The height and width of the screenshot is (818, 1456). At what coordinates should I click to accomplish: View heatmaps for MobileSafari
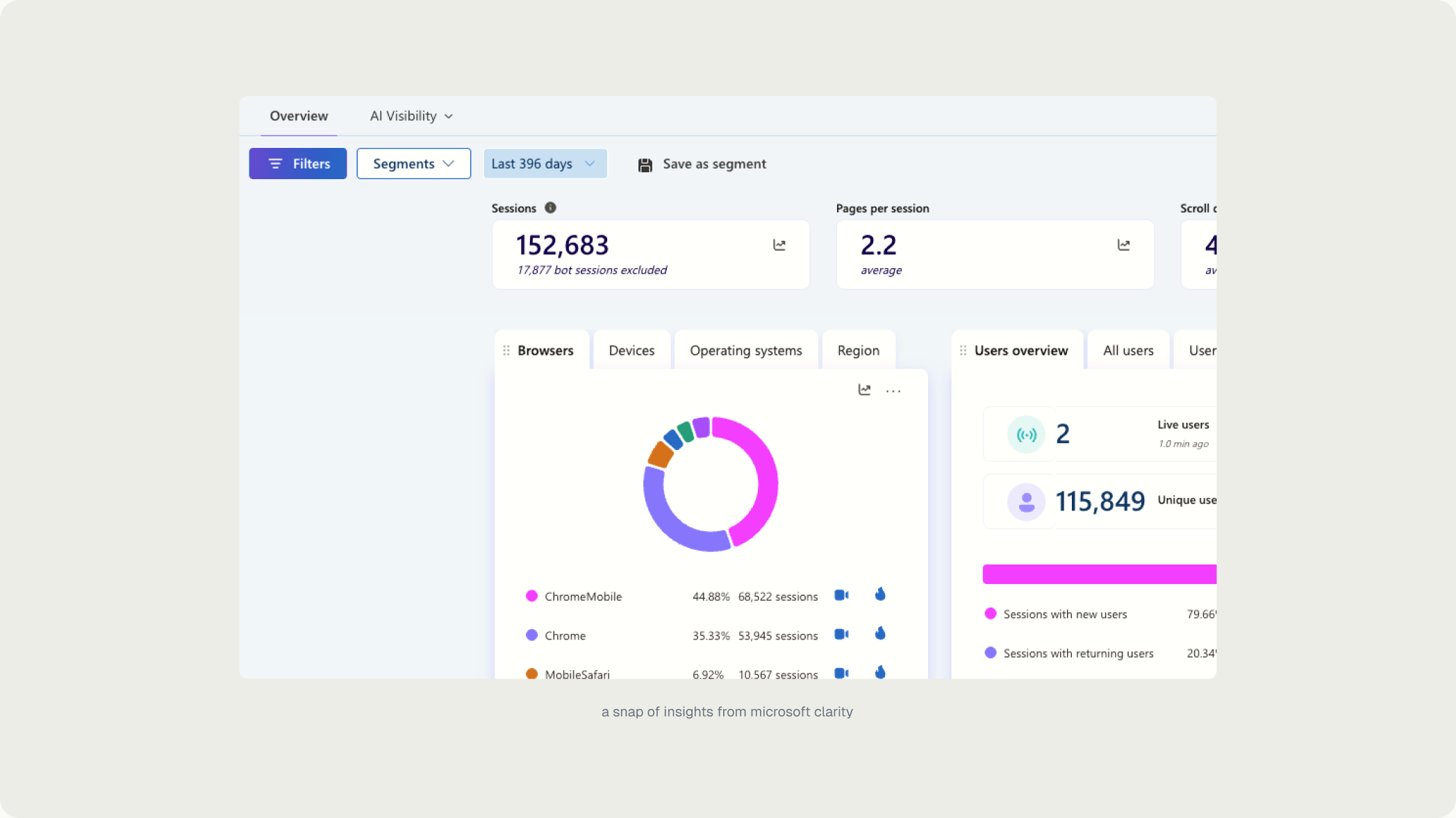[x=880, y=671]
